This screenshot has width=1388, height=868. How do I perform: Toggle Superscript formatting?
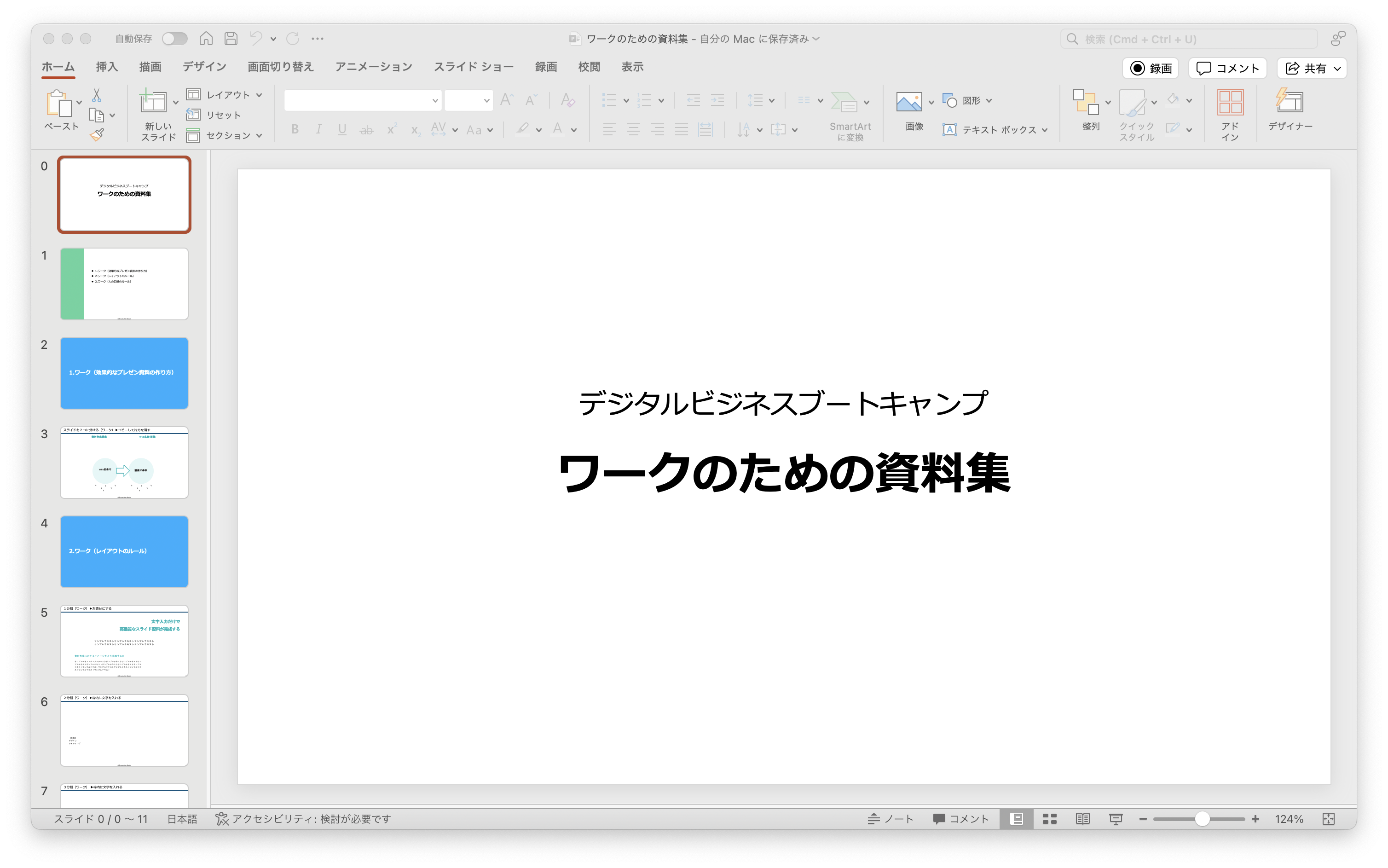click(x=392, y=129)
